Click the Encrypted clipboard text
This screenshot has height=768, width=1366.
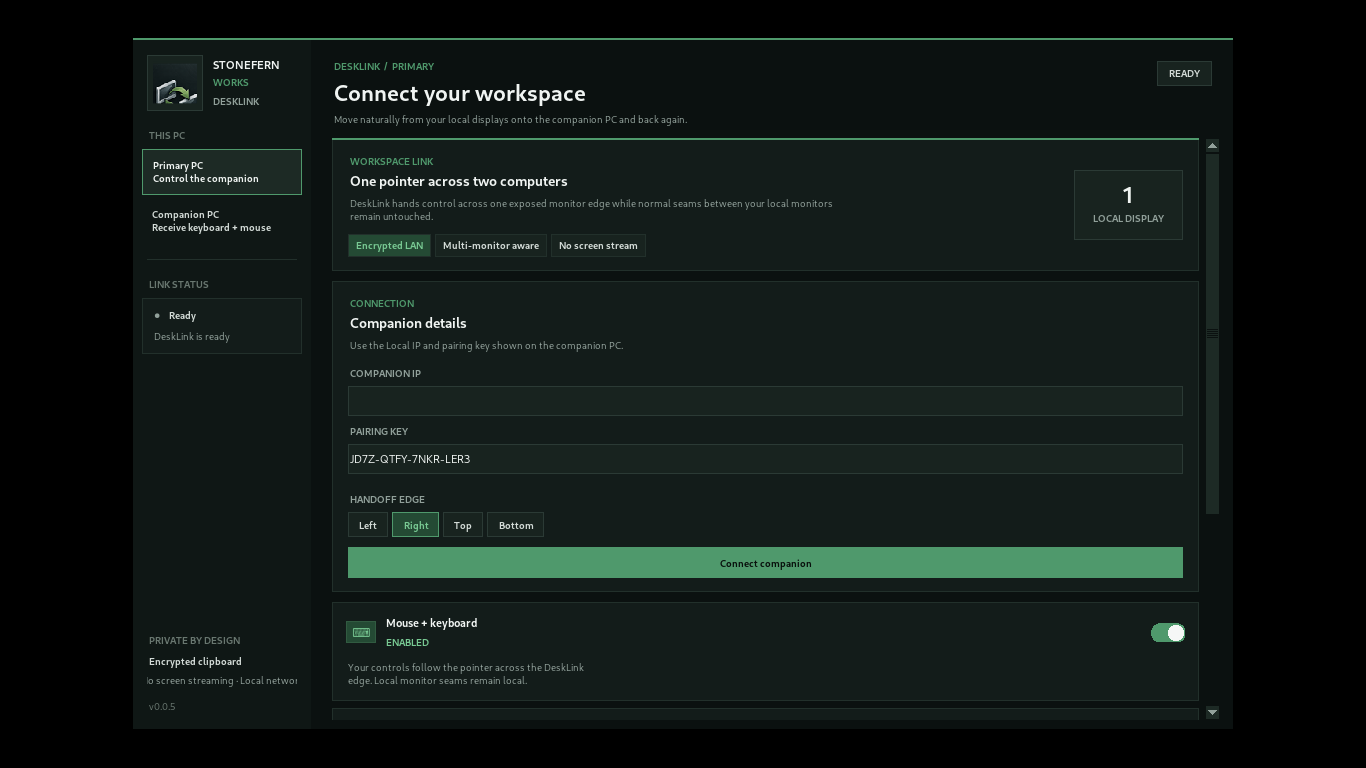(195, 662)
